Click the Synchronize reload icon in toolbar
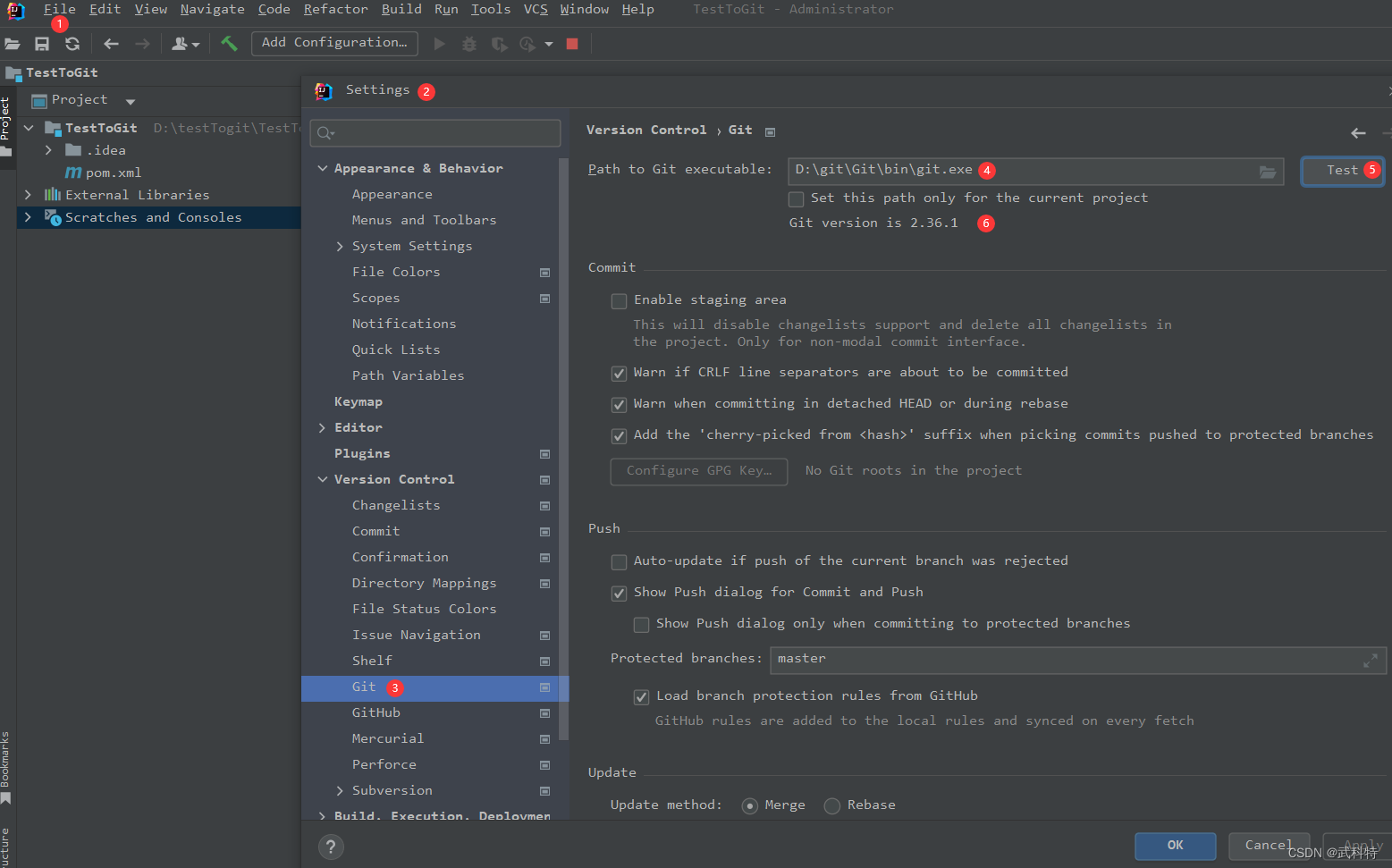The width and height of the screenshot is (1392, 868). (x=72, y=44)
